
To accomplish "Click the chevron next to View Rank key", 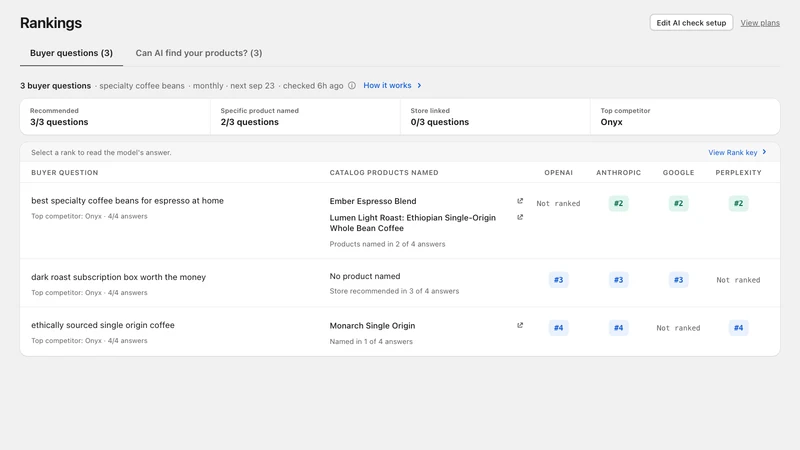I will click(764, 152).
